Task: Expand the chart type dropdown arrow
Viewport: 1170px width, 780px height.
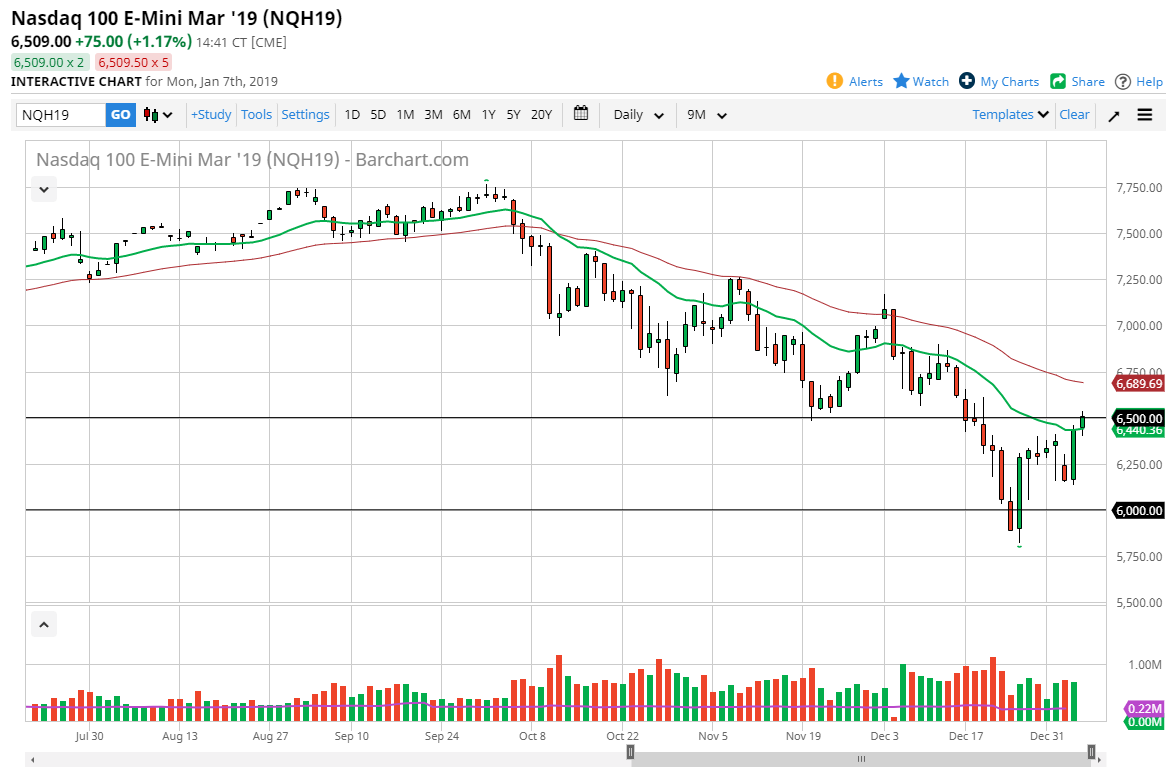Action: pyautogui.click(x=168, y=114)
